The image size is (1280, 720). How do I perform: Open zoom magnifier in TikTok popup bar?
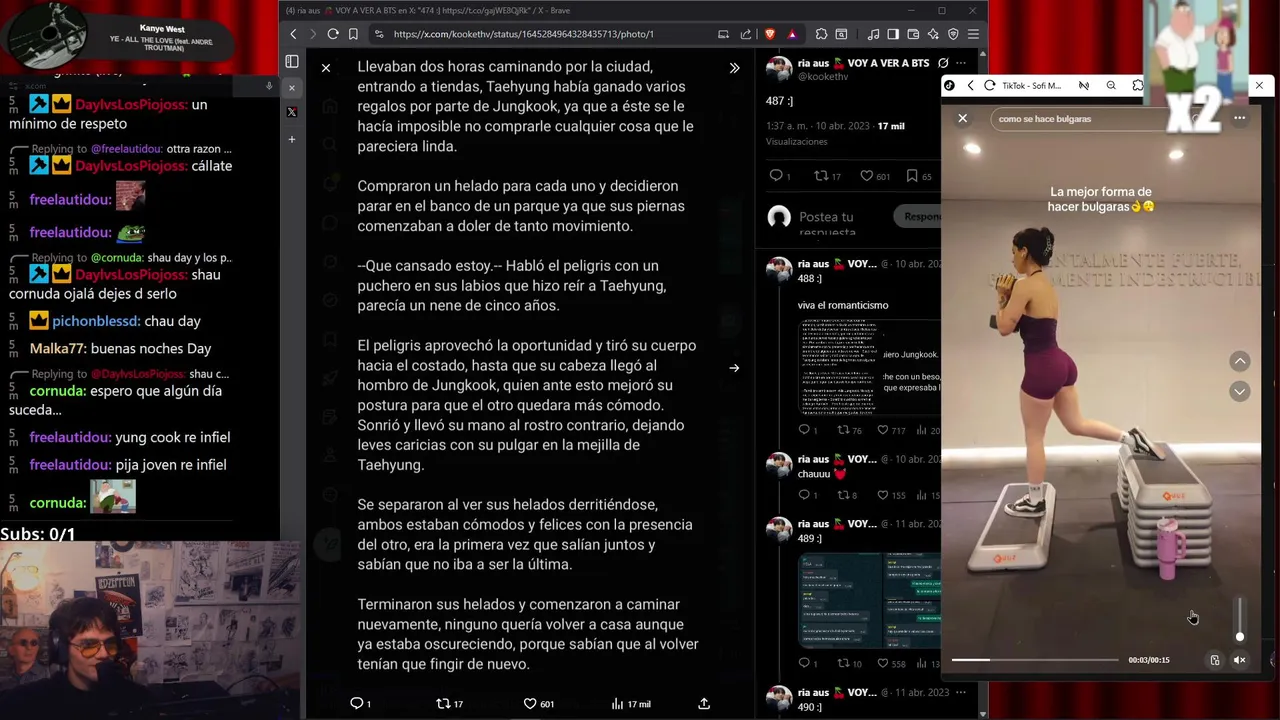point(1111,86)
